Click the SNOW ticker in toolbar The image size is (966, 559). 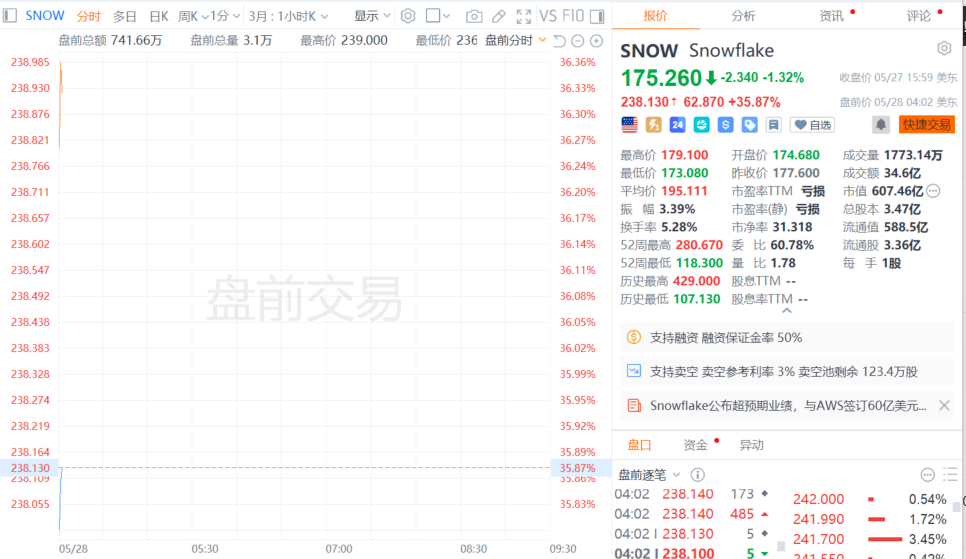pyautogui.click(x=45, y=15)
